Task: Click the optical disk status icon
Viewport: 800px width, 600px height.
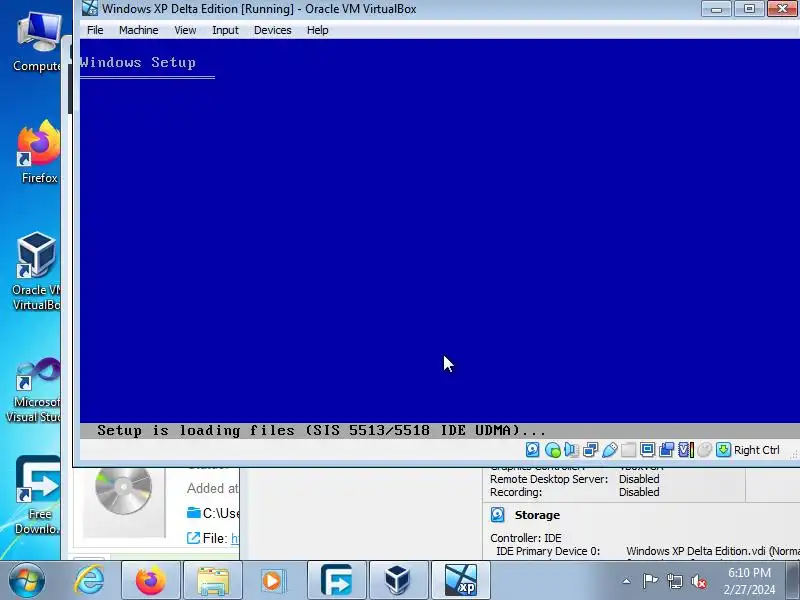Action: tap(552, 449)
